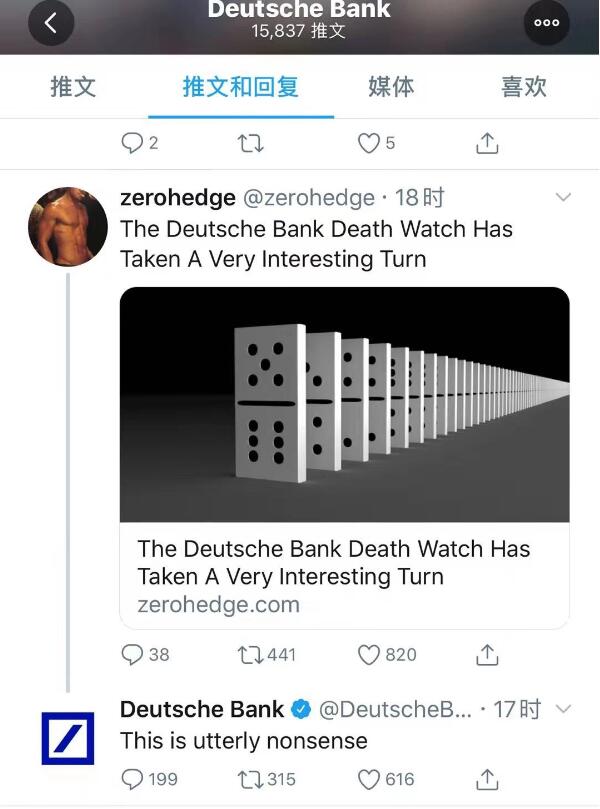Reply to the zerohedge tweet

coord(132,655)
